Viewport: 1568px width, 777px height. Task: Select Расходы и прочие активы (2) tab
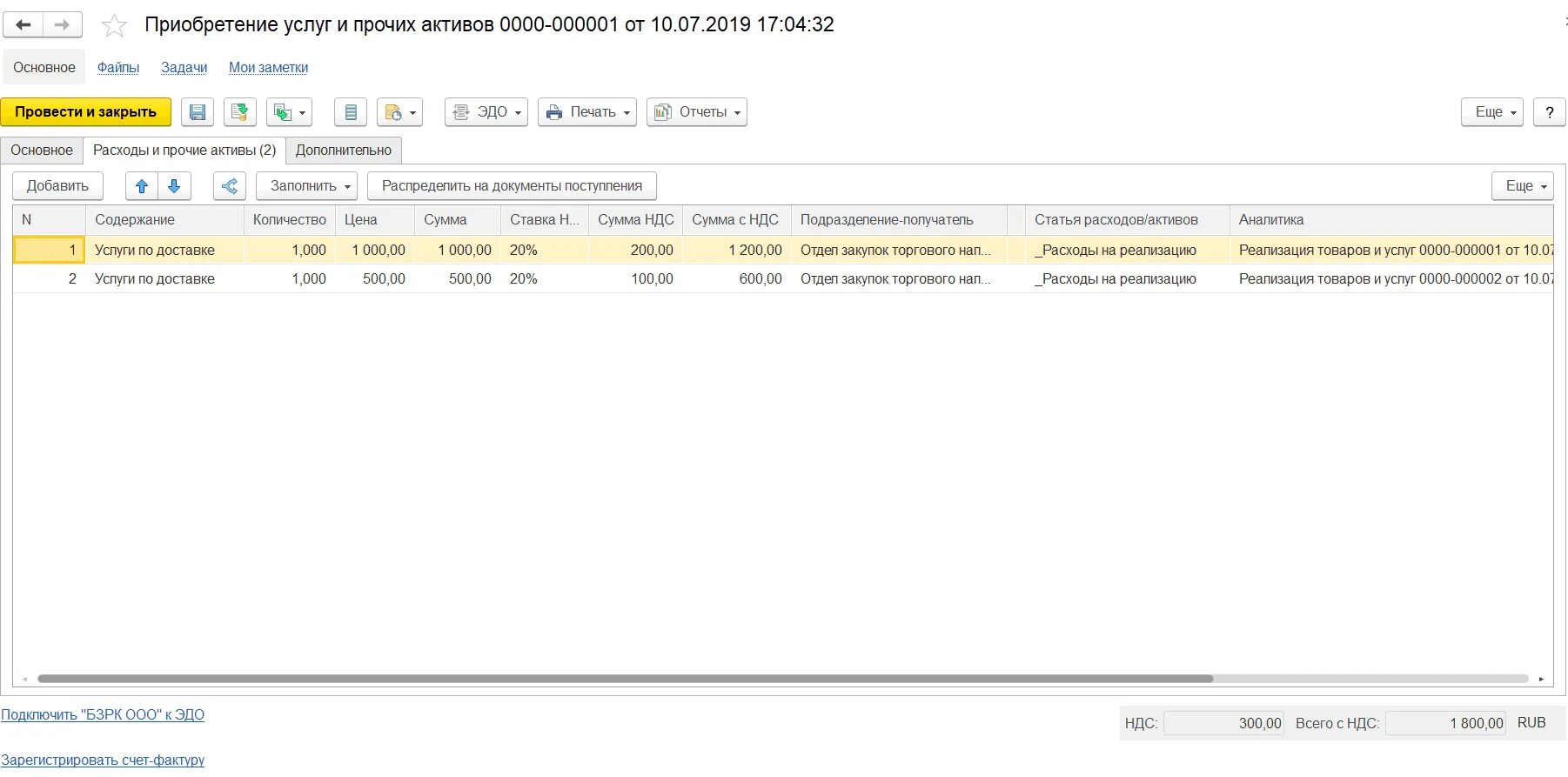click(184, 151)
